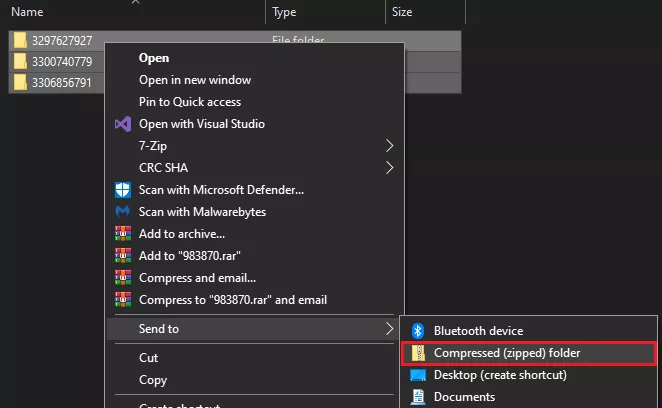Viewport: 662px width, 408px height.
Task: Click WinRAR icon beside Add to "983870.rar"
Action: (123, 256)
